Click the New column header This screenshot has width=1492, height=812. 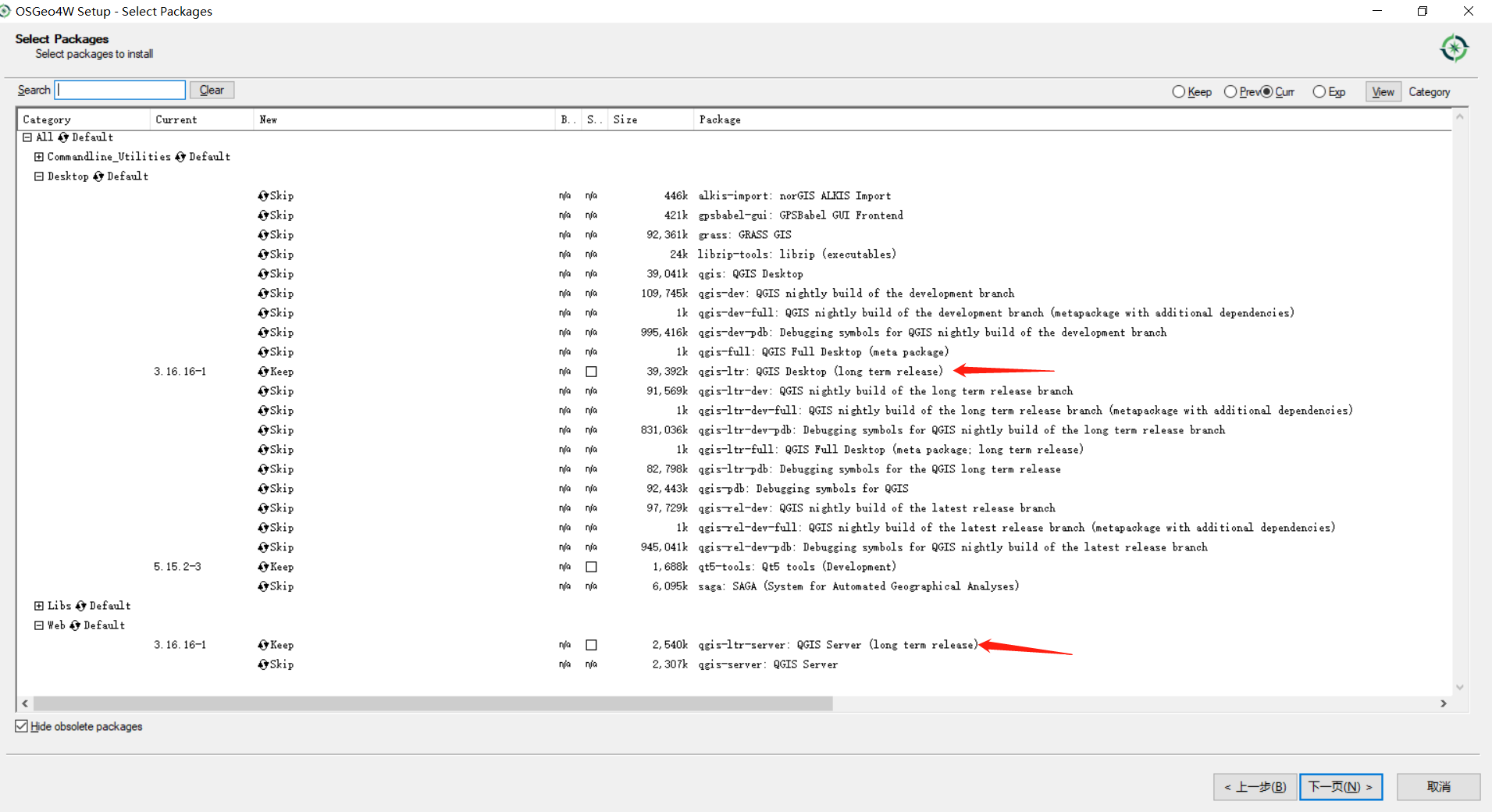[x=404, y=119]
